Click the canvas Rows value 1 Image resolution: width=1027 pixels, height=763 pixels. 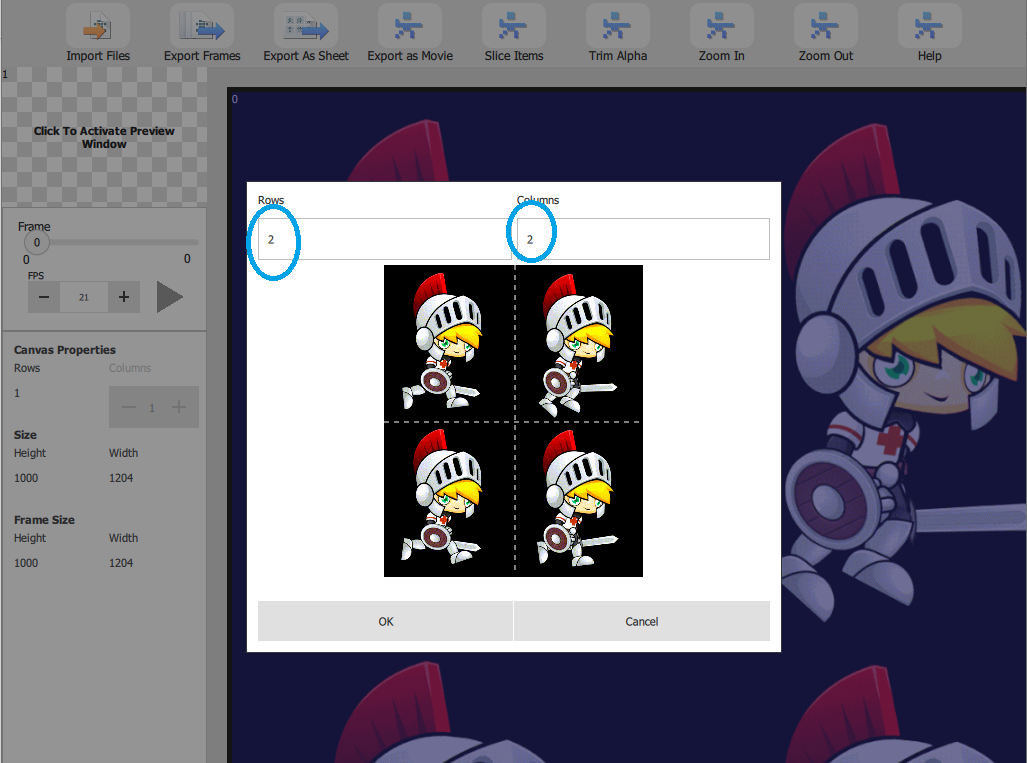click(x=17, y=393)
